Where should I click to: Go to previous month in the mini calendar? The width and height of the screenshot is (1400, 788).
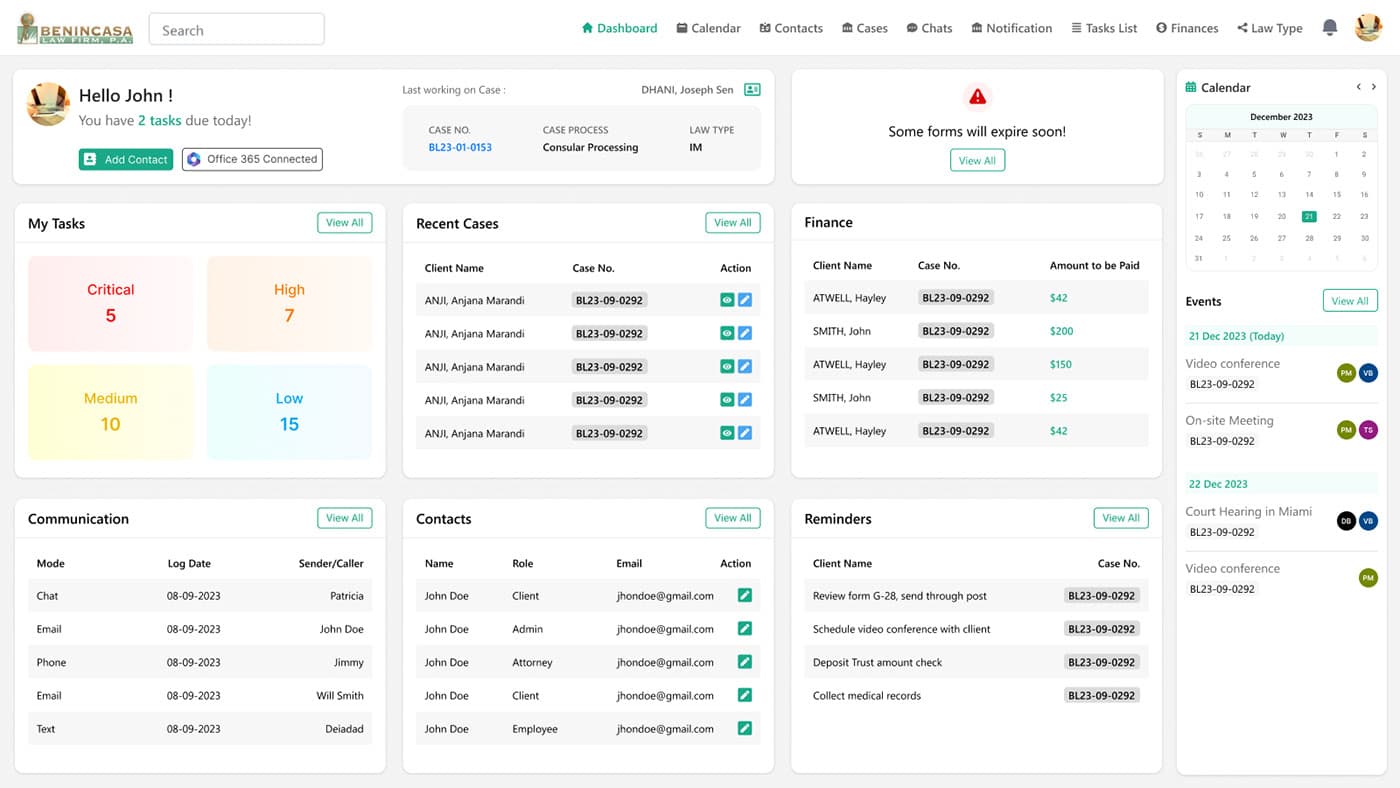(1358, 87)
